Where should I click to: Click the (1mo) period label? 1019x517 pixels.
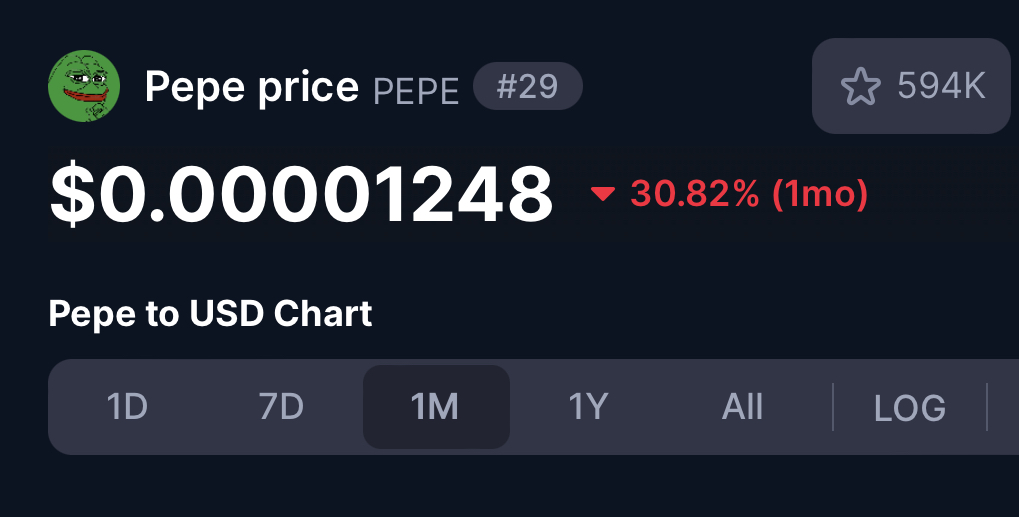click(820, 194)
